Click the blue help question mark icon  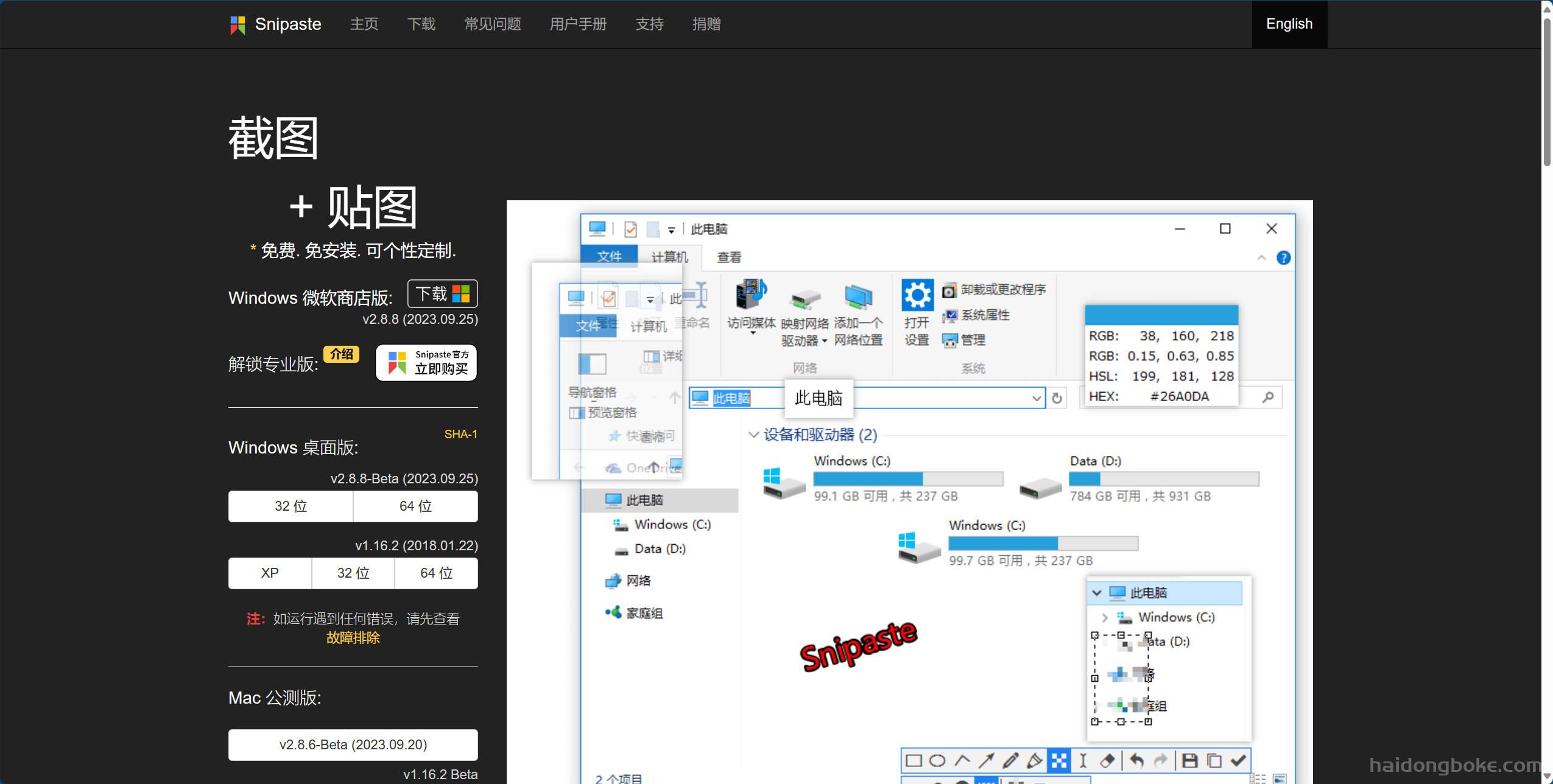[x=1283, y=258]
